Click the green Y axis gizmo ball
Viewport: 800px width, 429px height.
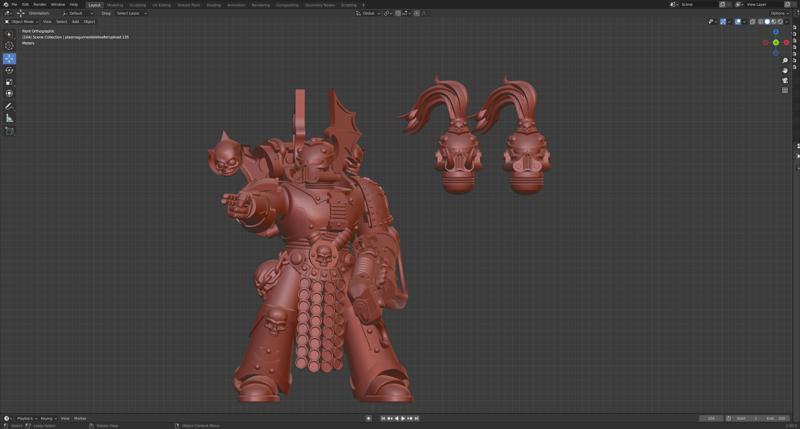click(x=776, y=43)
